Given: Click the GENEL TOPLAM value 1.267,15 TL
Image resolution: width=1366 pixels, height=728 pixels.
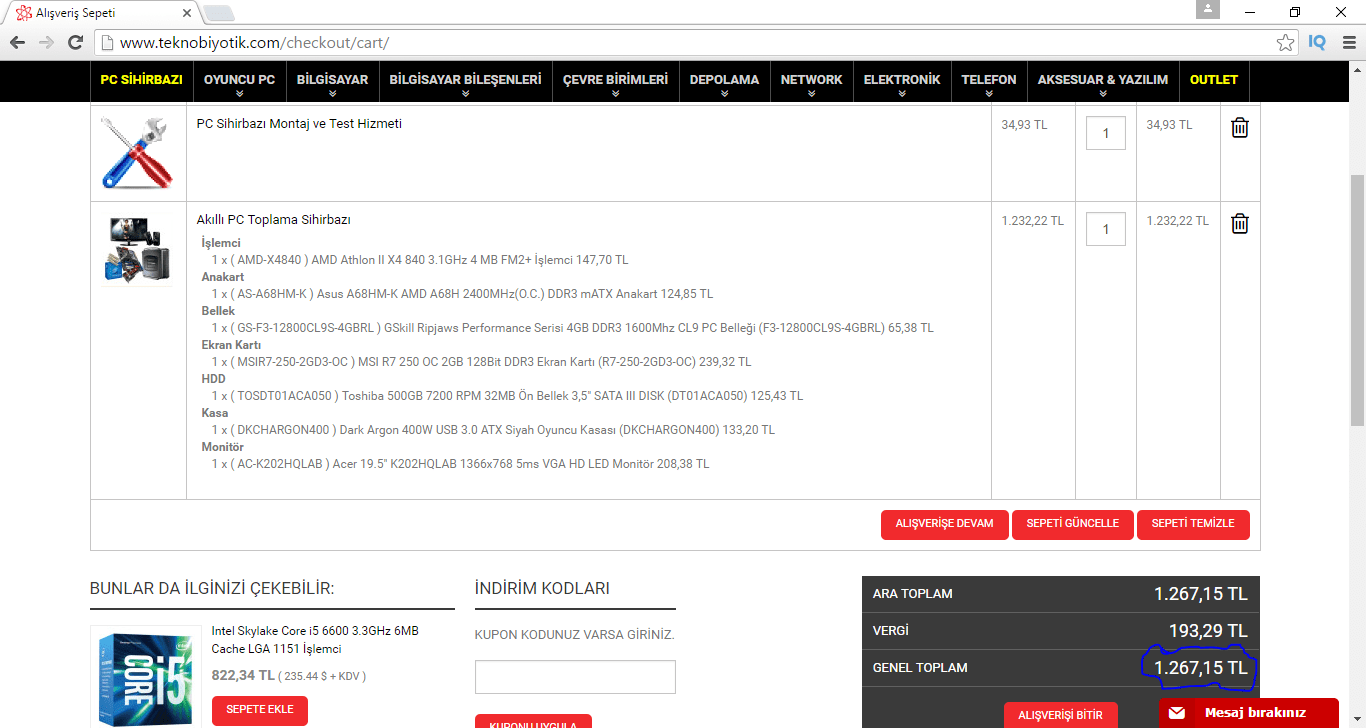Looking at the screenshot, I should 1200,668.
